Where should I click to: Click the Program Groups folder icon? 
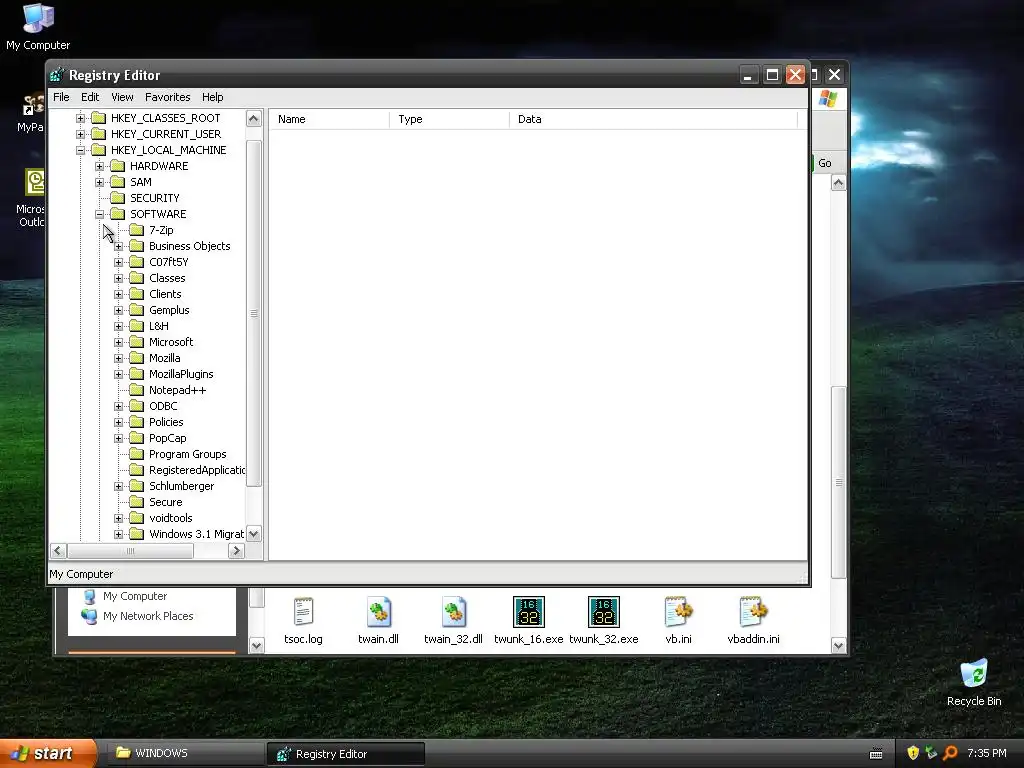[136, 454]
